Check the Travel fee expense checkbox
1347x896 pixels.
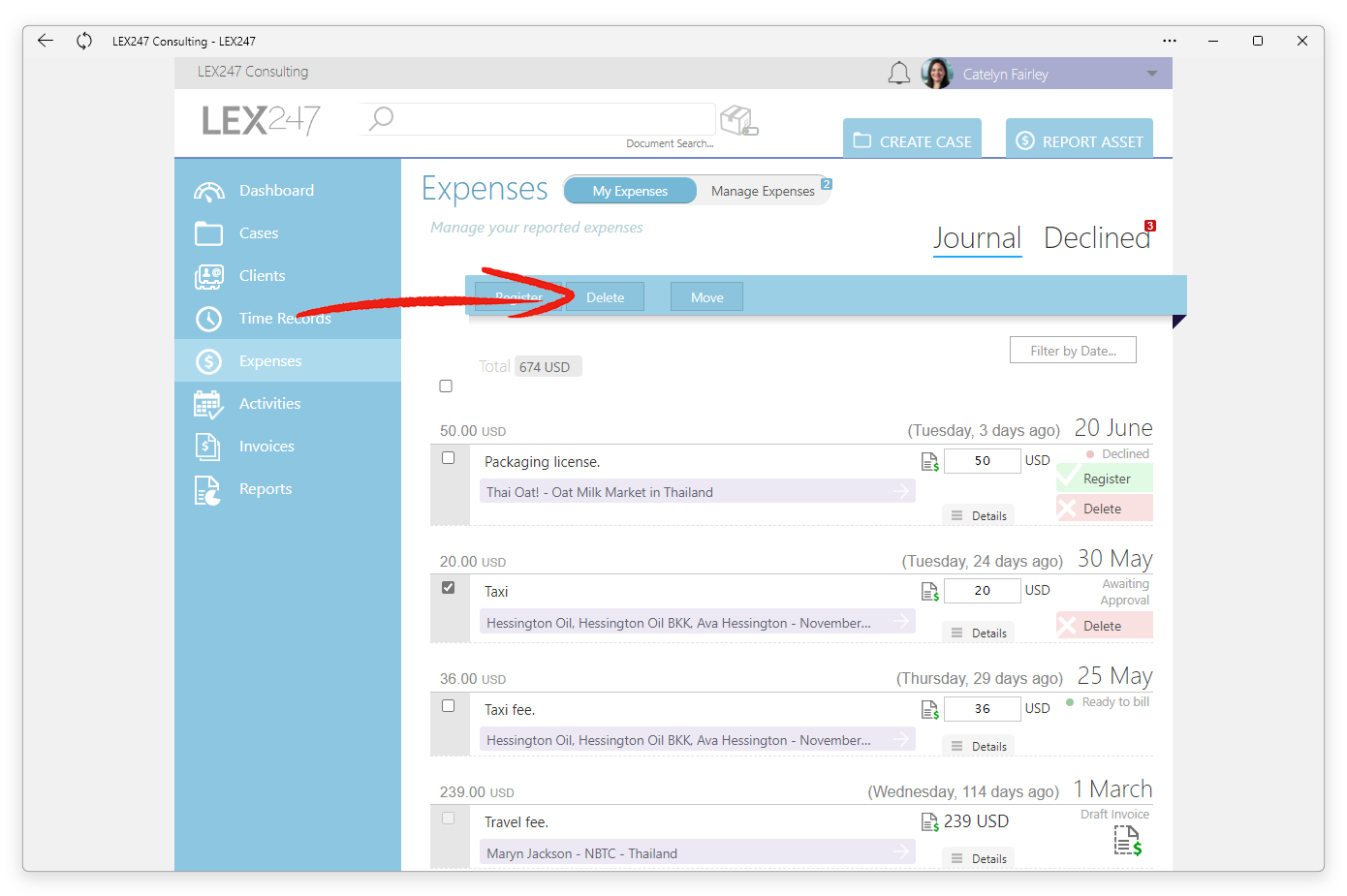pyautogui.click(x=448, y=818)
